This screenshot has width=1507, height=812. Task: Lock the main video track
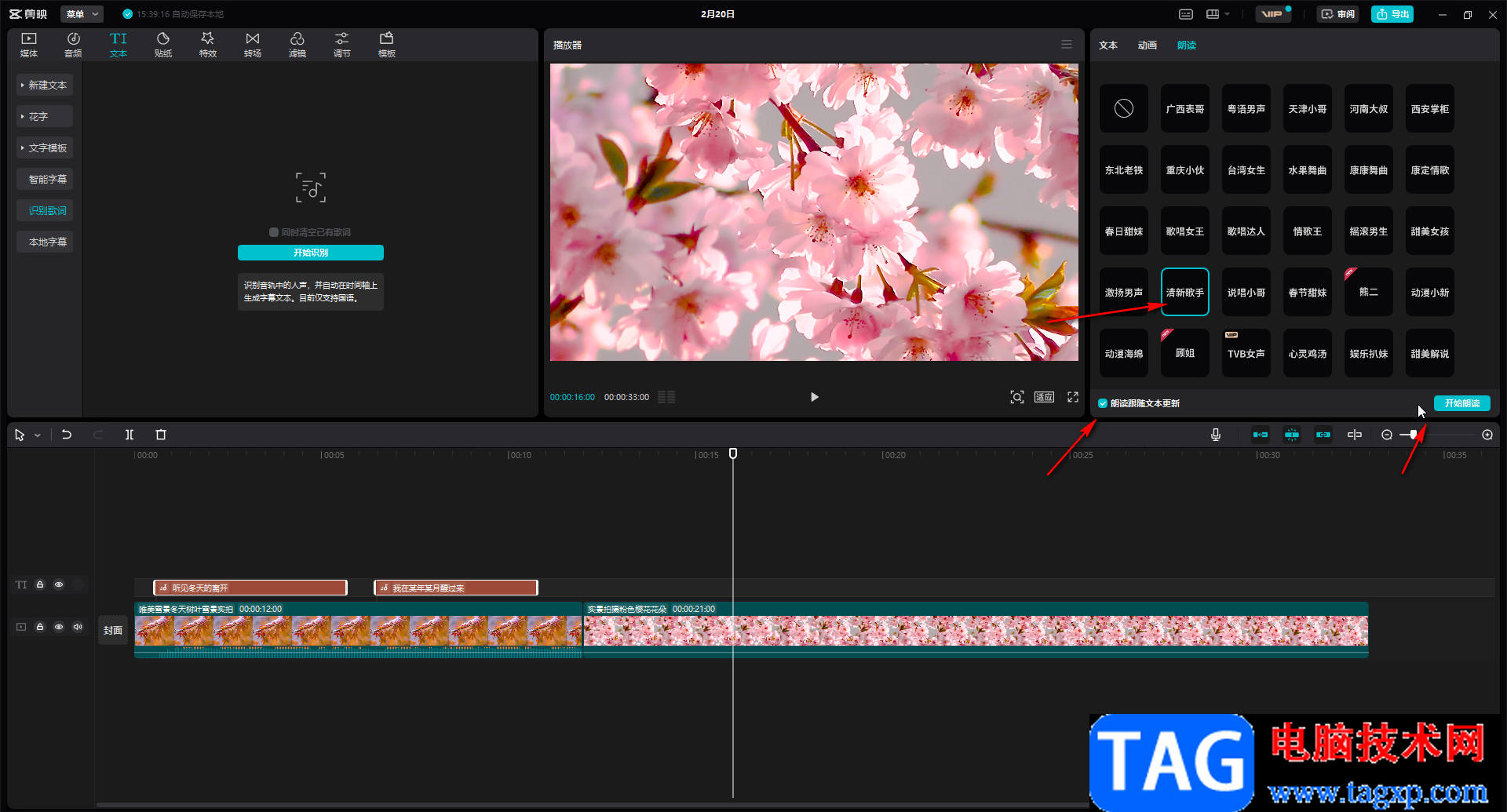(40, 627)
